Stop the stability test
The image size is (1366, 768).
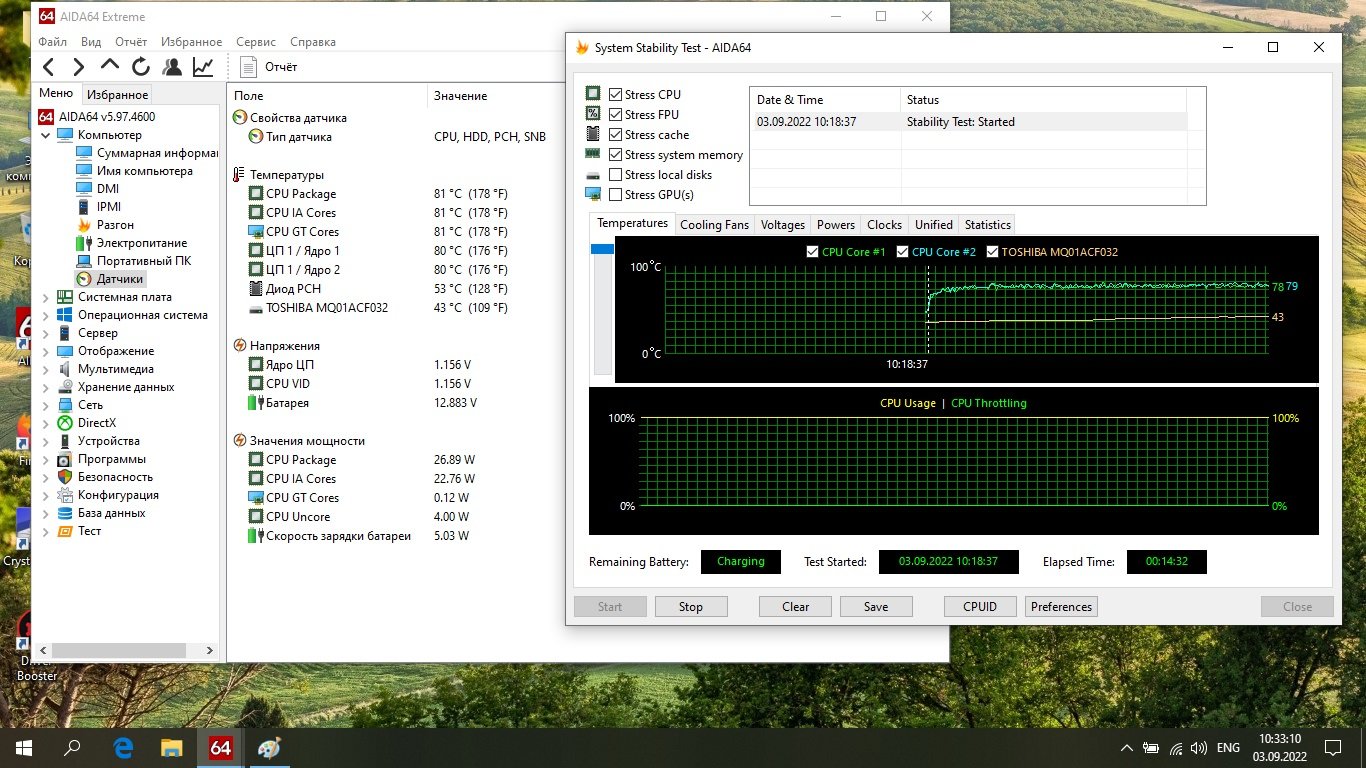(x=691, y=607)
